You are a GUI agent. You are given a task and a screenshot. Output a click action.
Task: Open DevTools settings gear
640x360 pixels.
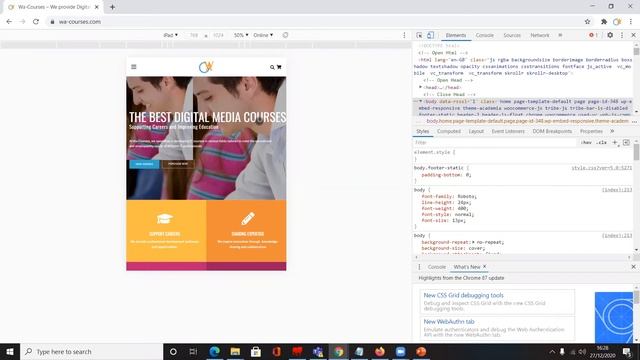coord(610,35)
